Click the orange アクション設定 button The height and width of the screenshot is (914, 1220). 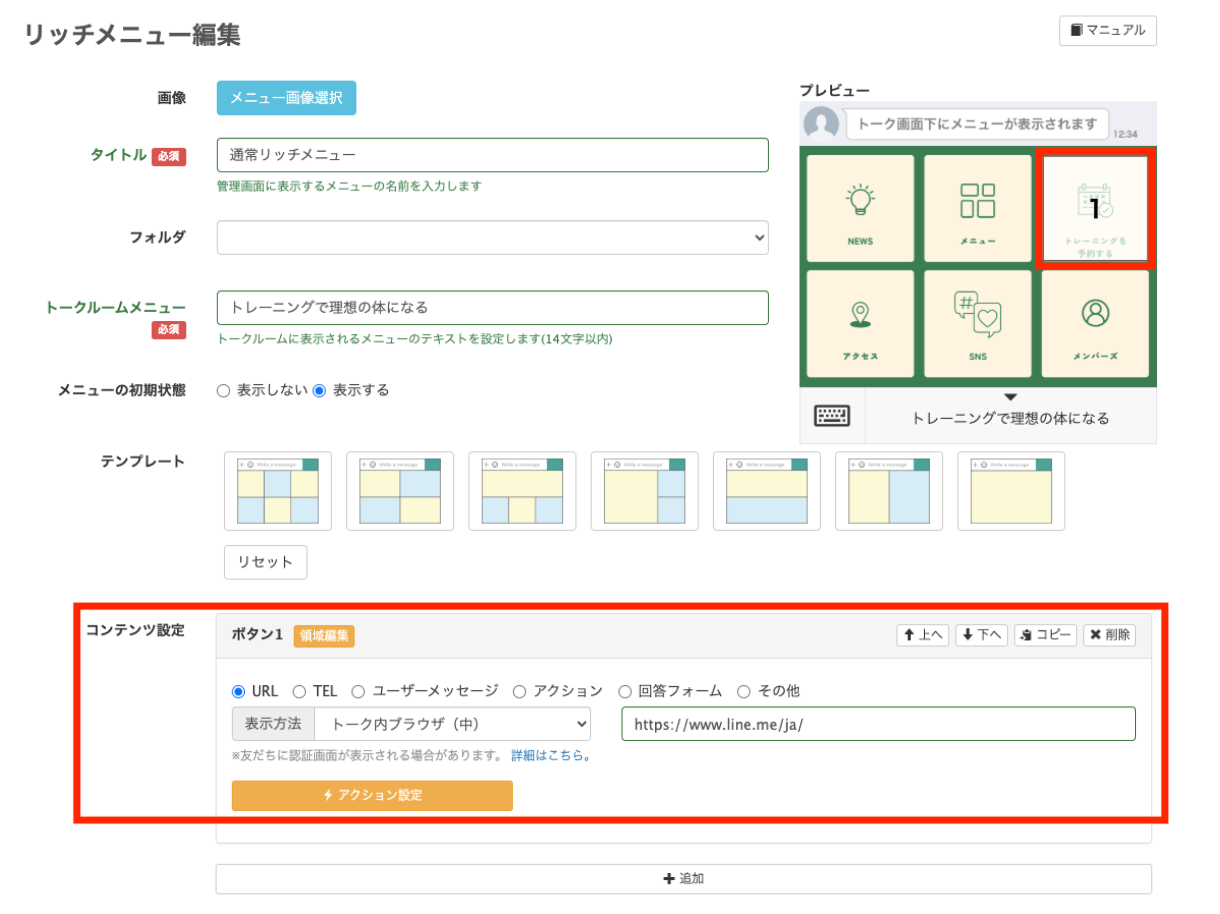372,795
